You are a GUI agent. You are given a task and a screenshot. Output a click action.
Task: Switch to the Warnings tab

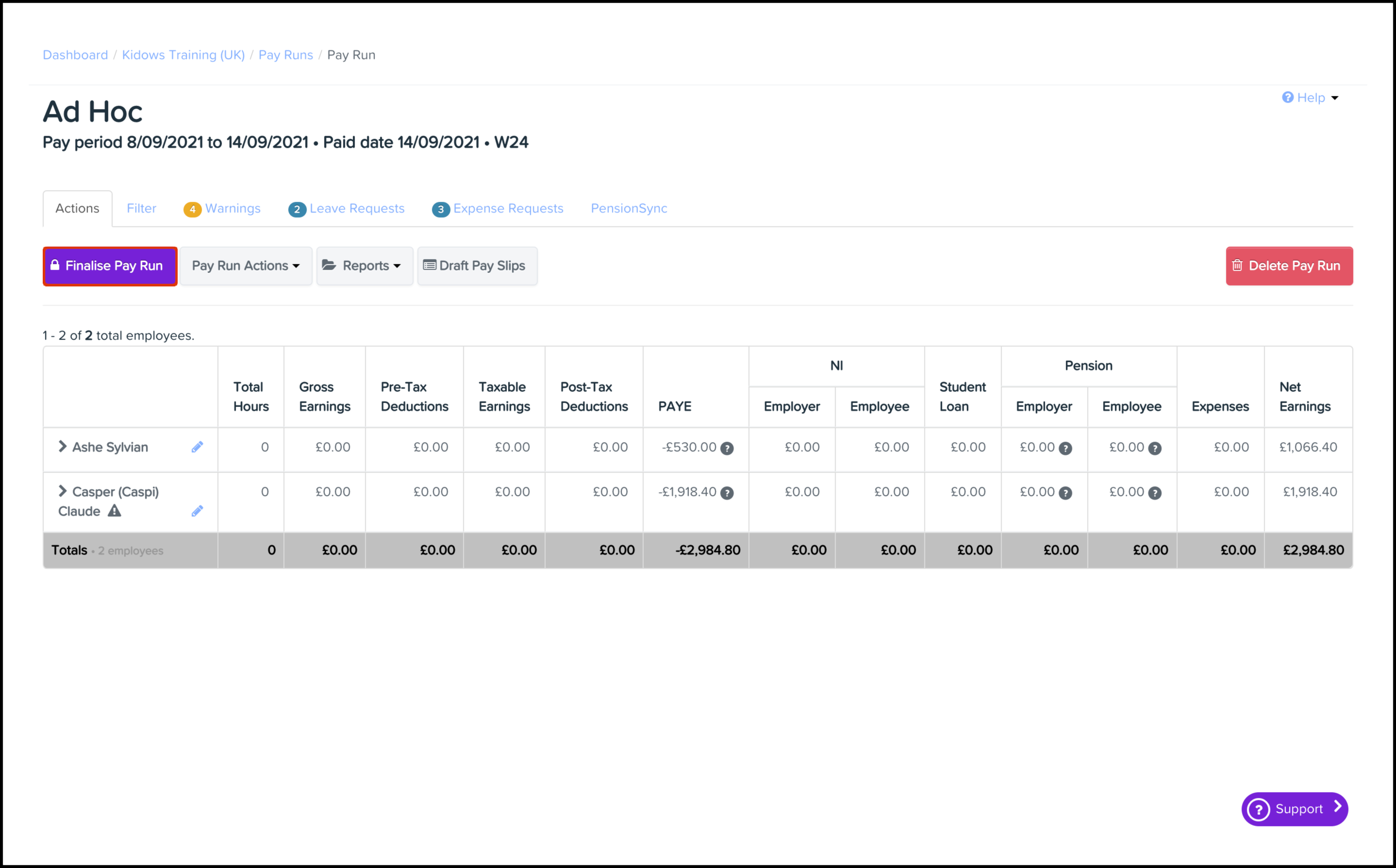(x=222, y=209)
